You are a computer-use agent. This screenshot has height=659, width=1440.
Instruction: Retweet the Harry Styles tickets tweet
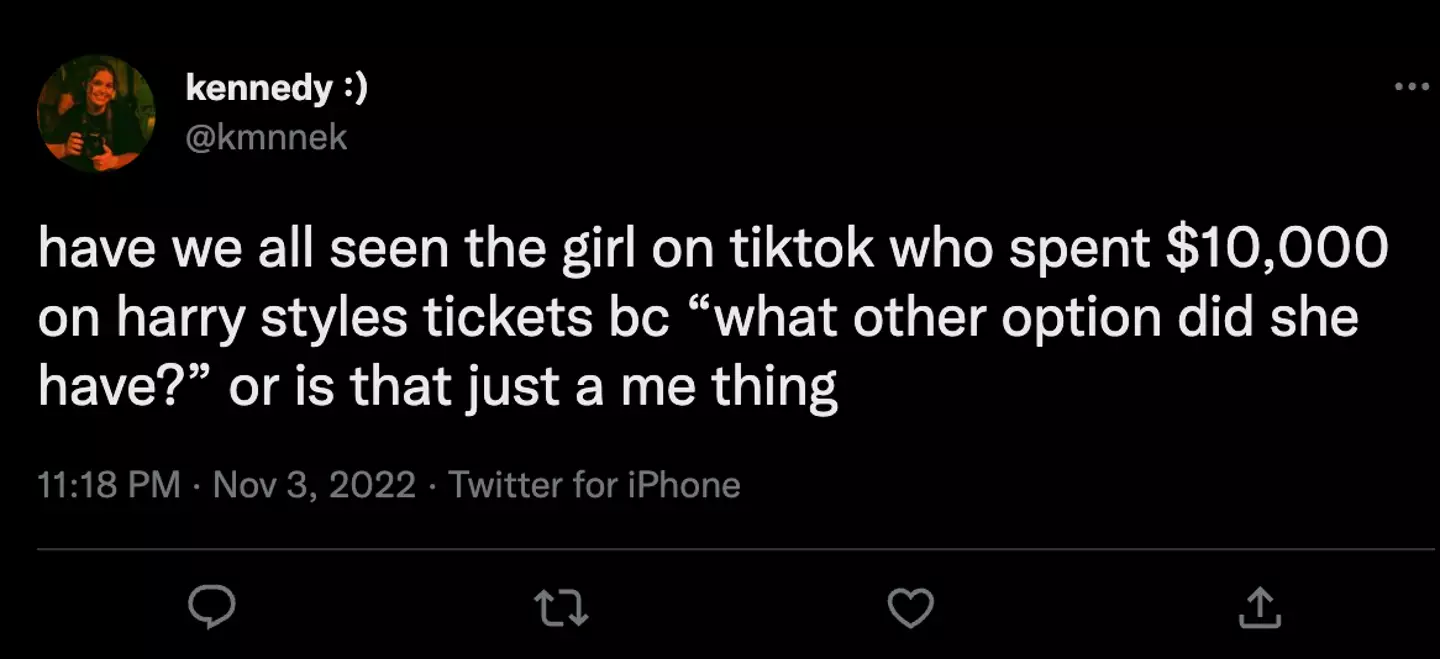[561, 606]
